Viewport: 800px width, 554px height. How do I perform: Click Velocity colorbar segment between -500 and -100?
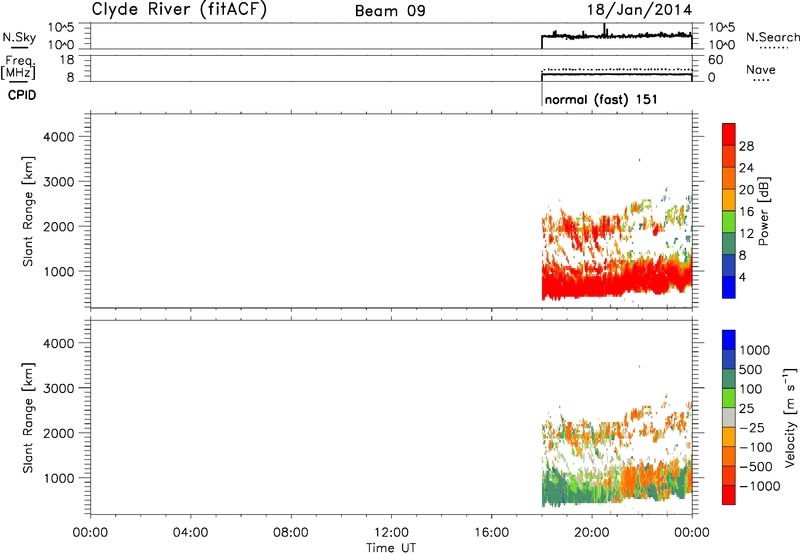(729, 457)
